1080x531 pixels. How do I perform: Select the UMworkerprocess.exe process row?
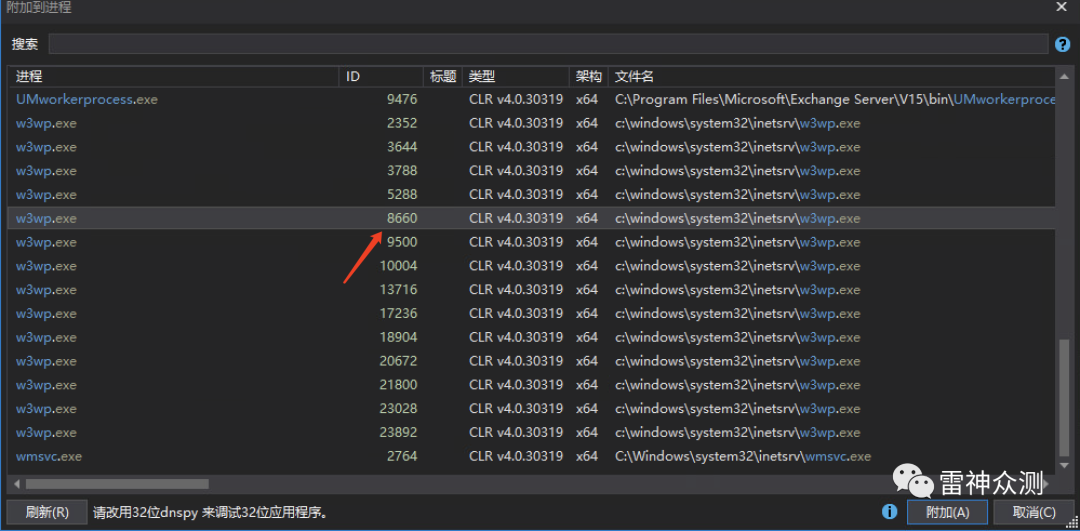point(531,99)
